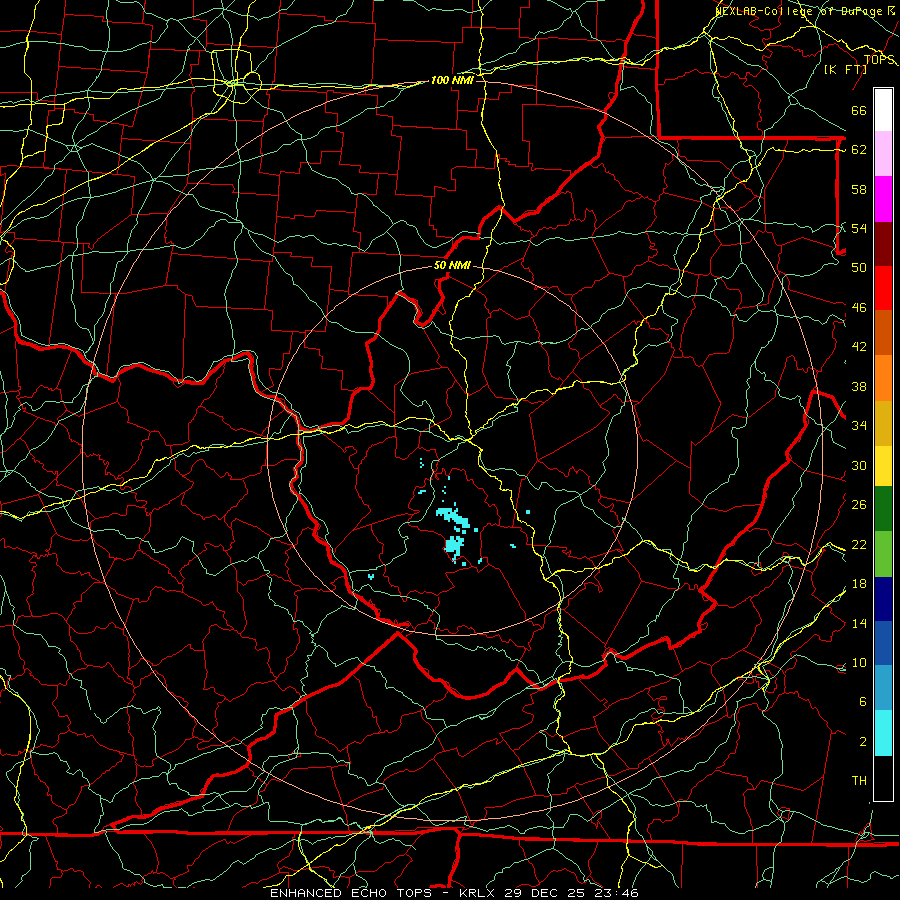Click the TOPS legend heading
Screen dimensions: 900x900
coord(879,60)
